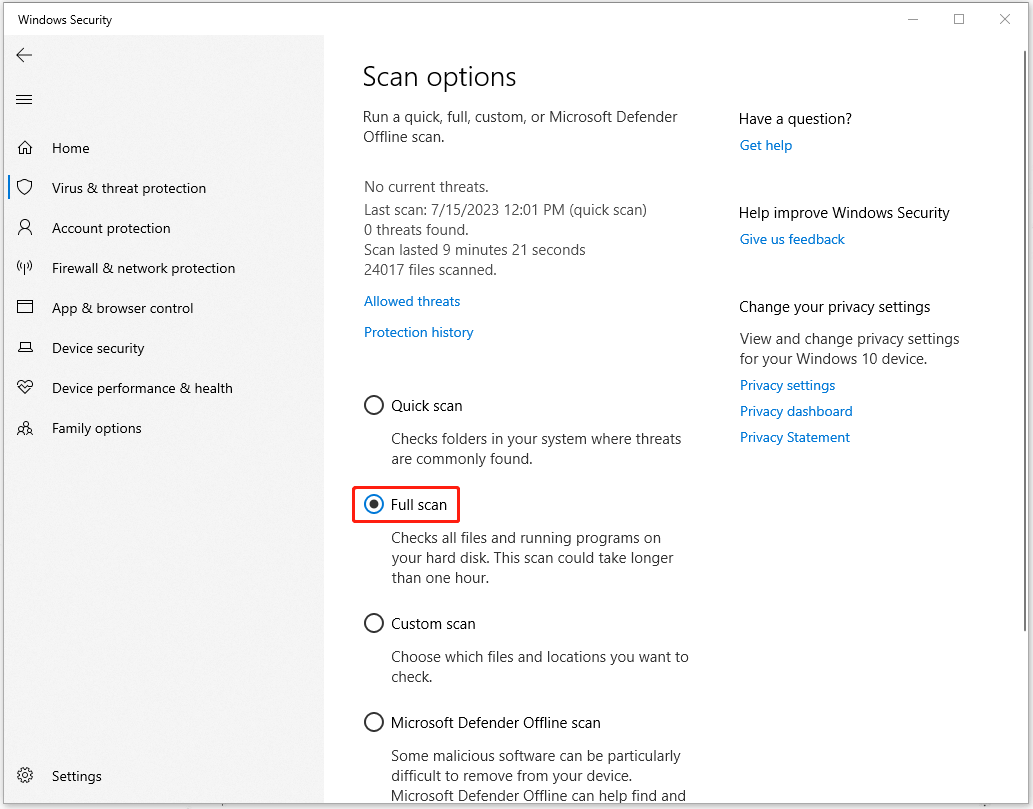Open the Privacy settings link
This screenshot has height=809, width=1033.
click(x=787, y=385)
